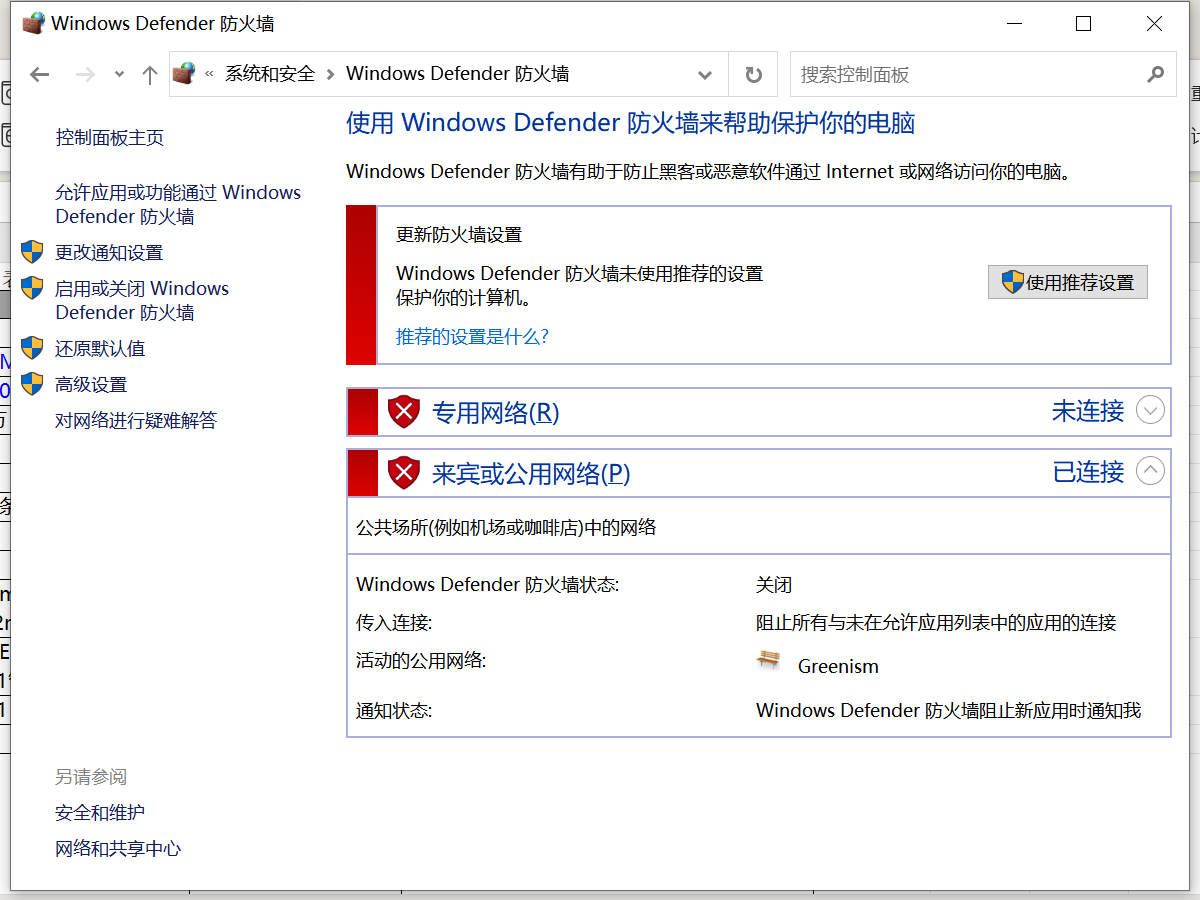Click the 更新防火墙设置 heading
The height and width of the screenshot is (900, 1200).
(459, 235)
